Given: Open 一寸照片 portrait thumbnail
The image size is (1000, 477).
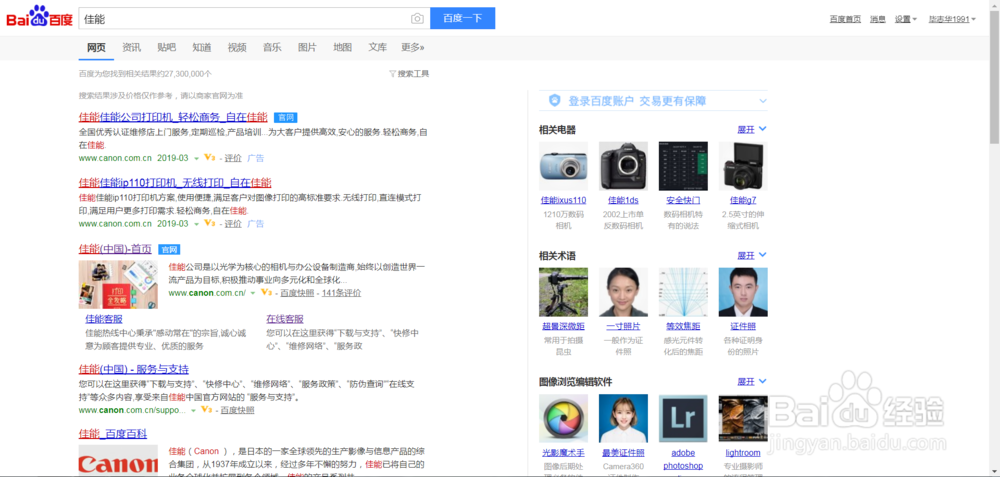Looking at the screenshot, I should [623, 292].
